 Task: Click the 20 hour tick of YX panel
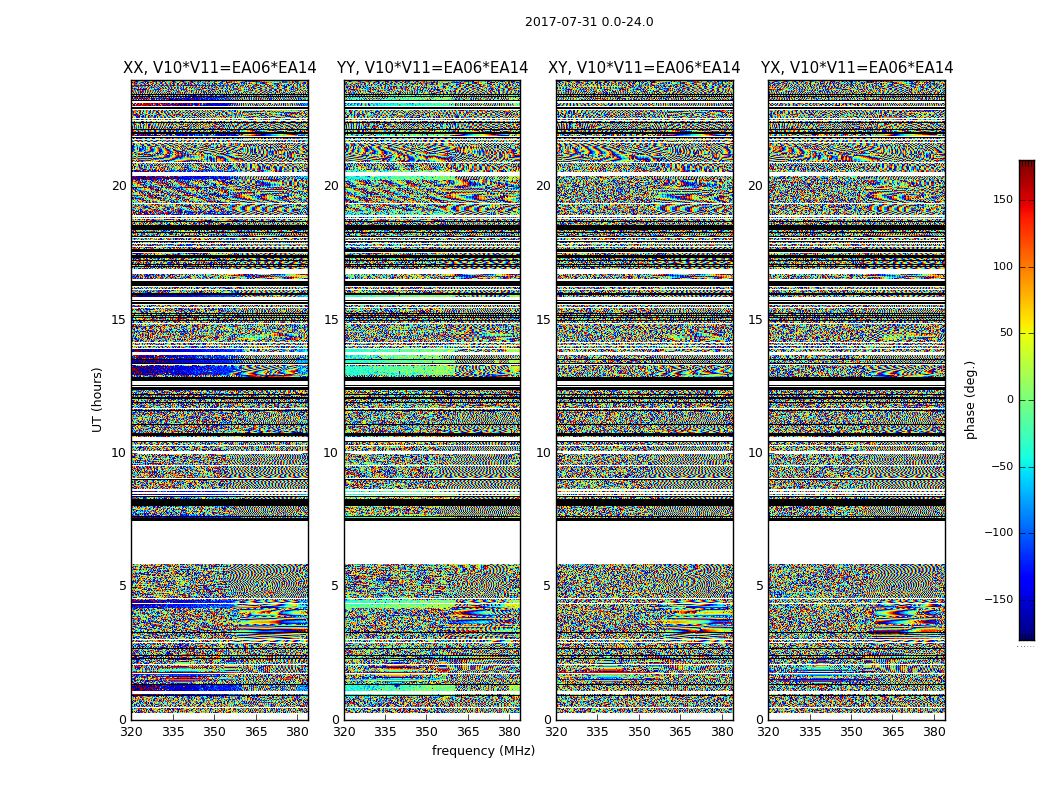755,186
